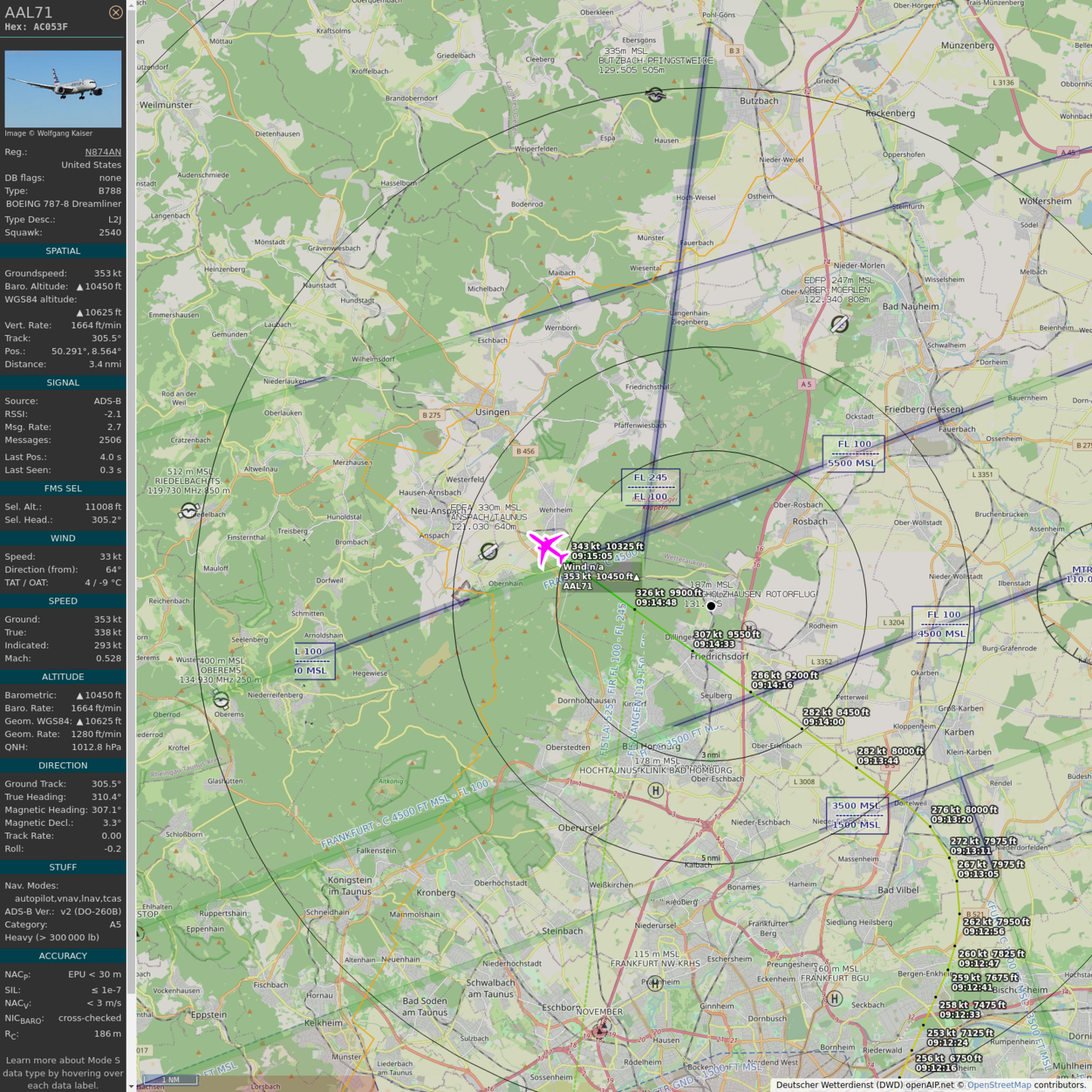
Task: Click the sidebar scrollbar down arrow
Action: tap(131, 1087)
